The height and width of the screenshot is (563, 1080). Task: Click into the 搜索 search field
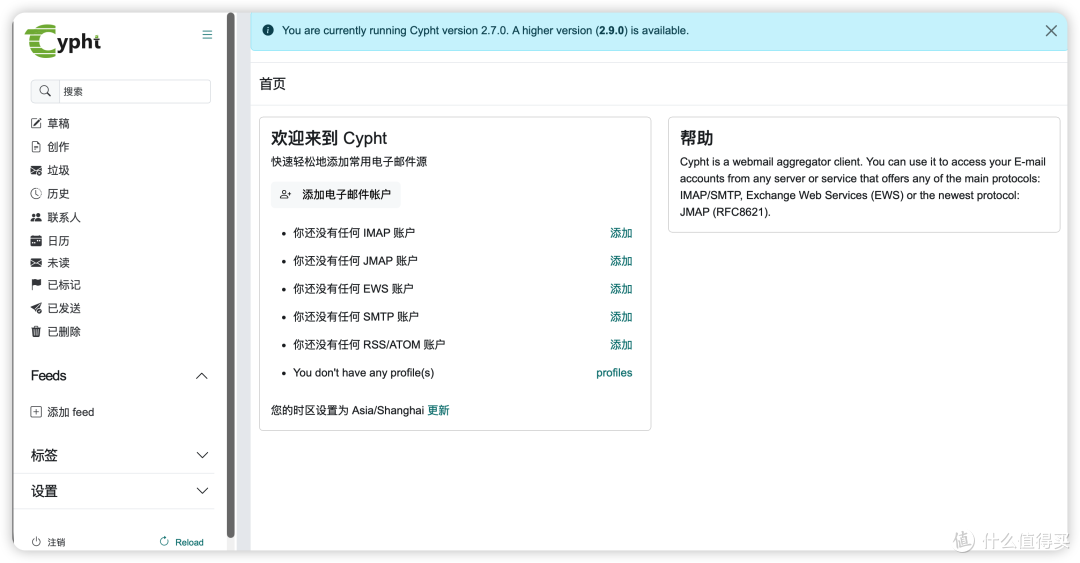pyautogui.click(x=134, y=91)
